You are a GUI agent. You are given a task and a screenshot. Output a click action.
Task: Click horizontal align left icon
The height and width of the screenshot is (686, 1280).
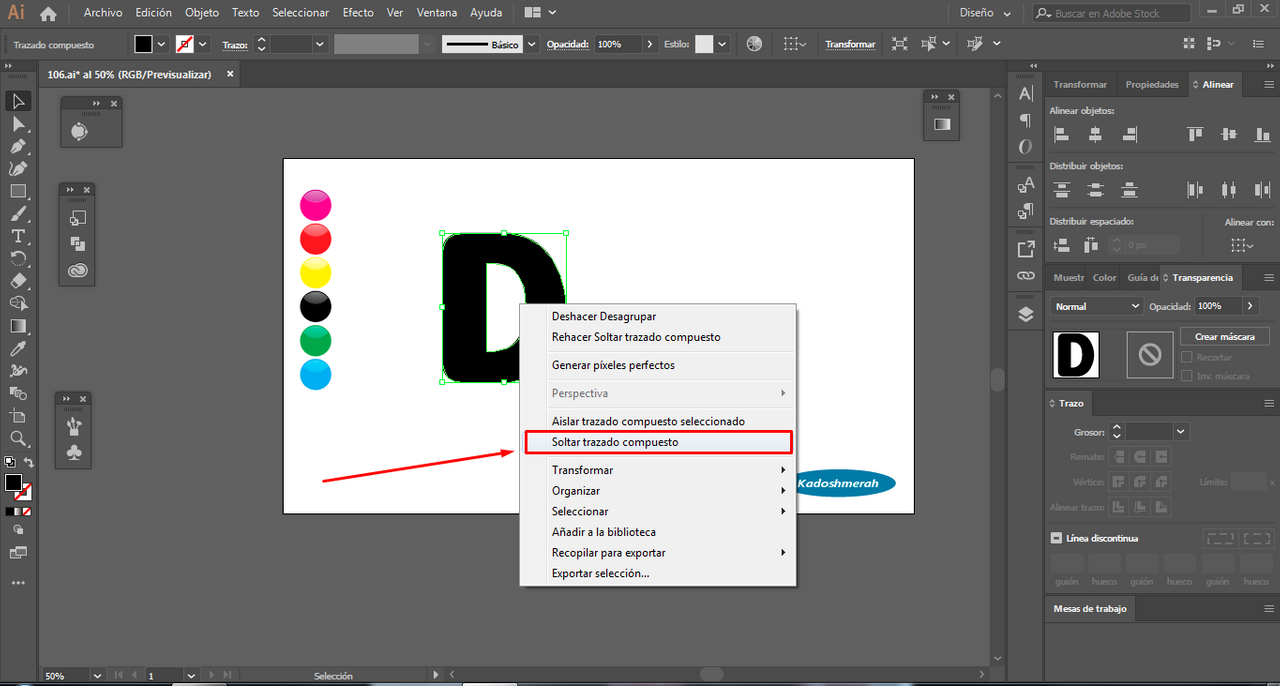[1062, 134]
